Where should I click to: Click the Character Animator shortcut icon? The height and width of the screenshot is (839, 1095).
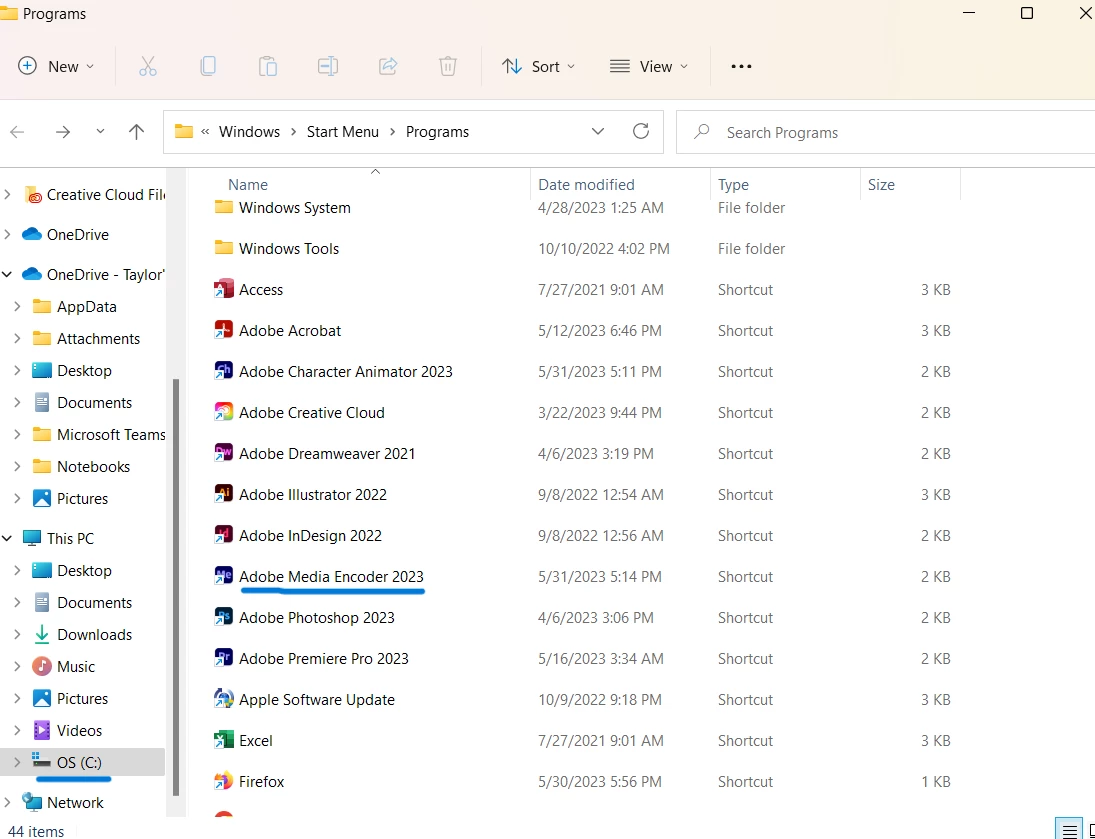tap(223, 372)
